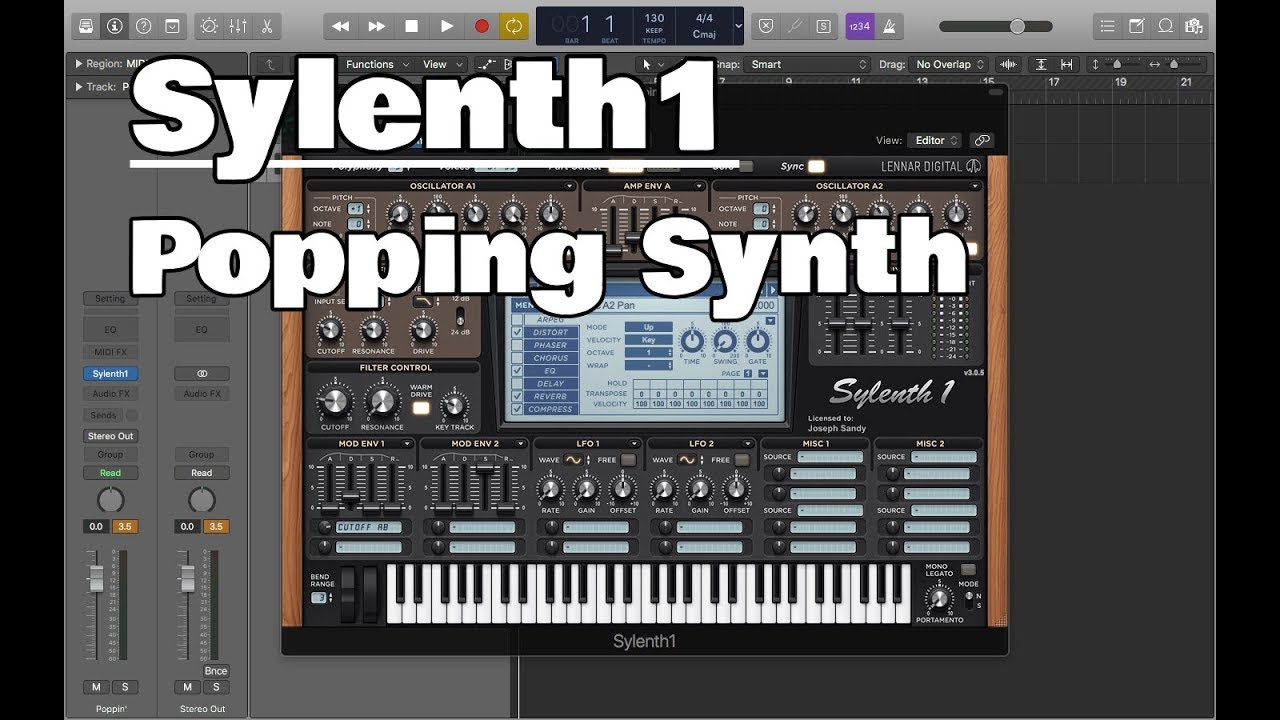This screenshot has height=720, width=1280.
Task: Click the Sylenth1 instrument slot button
Action: pos(110,374)
